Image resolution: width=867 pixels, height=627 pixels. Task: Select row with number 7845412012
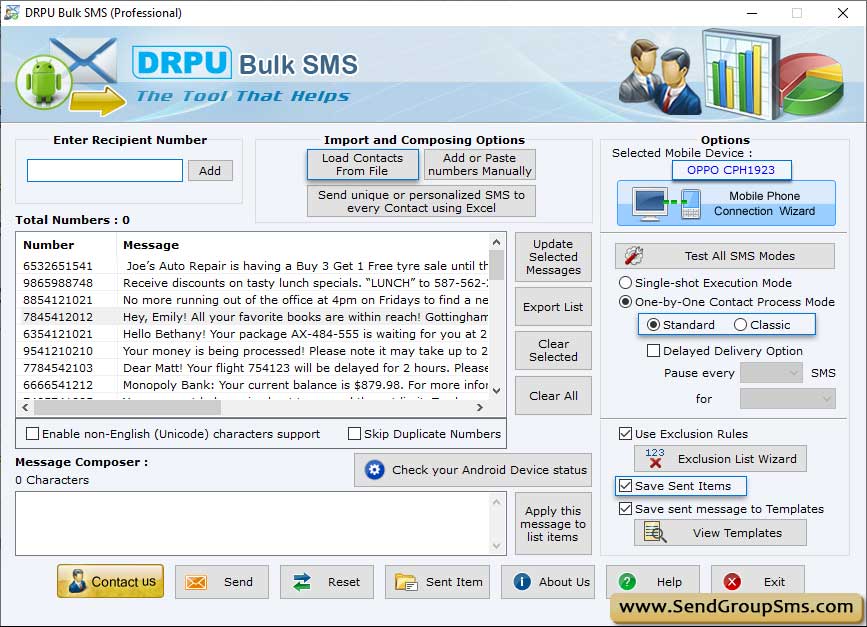pyautogui.click(x=253, y=317)
